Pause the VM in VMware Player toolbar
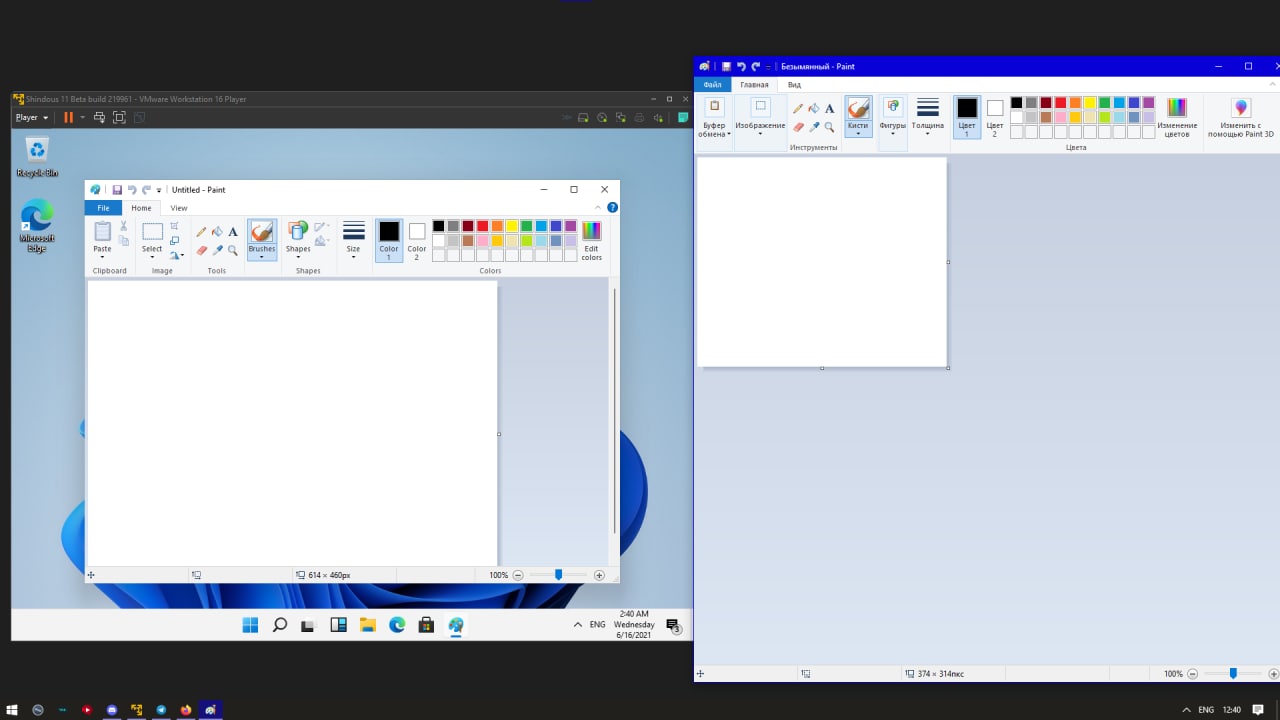Viewport: 1280px width, 720px height. click(x=68, y=117)
